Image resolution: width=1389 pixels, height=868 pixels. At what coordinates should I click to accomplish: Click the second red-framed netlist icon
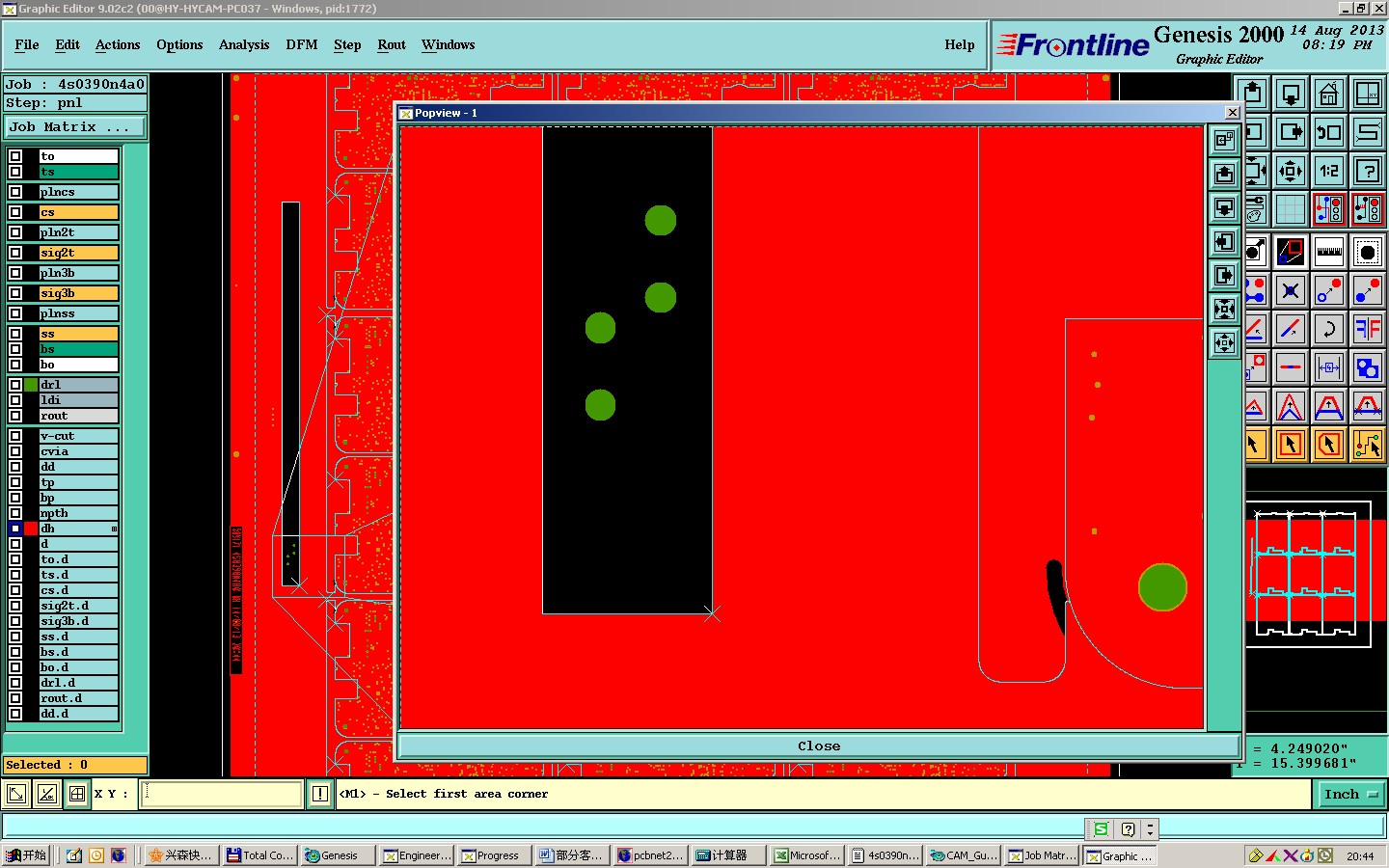(x=1368, y=209)
